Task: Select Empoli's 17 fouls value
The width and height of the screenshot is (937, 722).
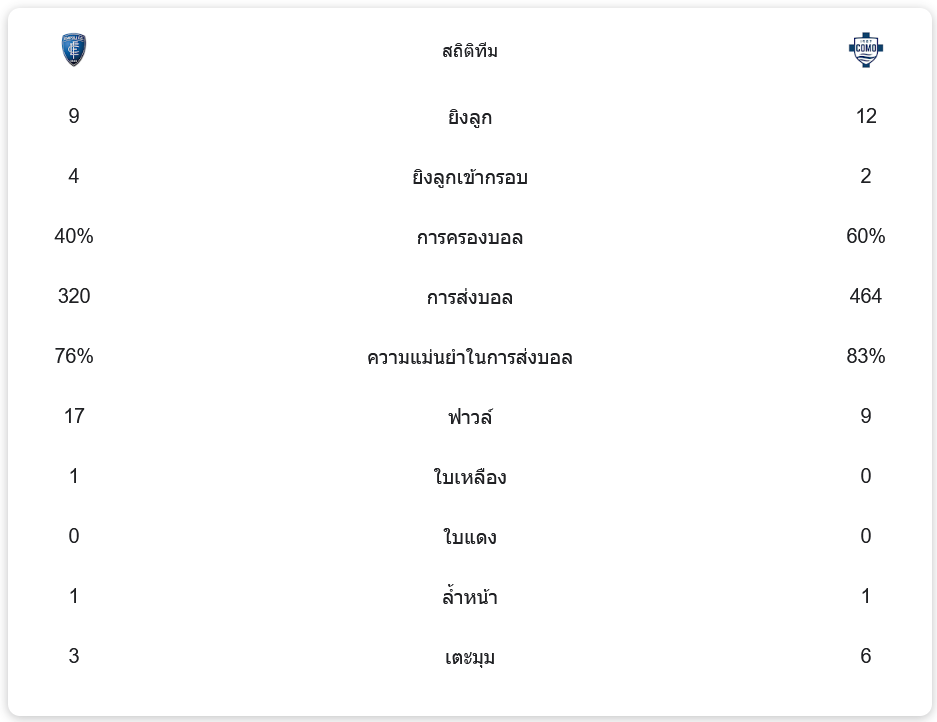Action: point(74,416)
